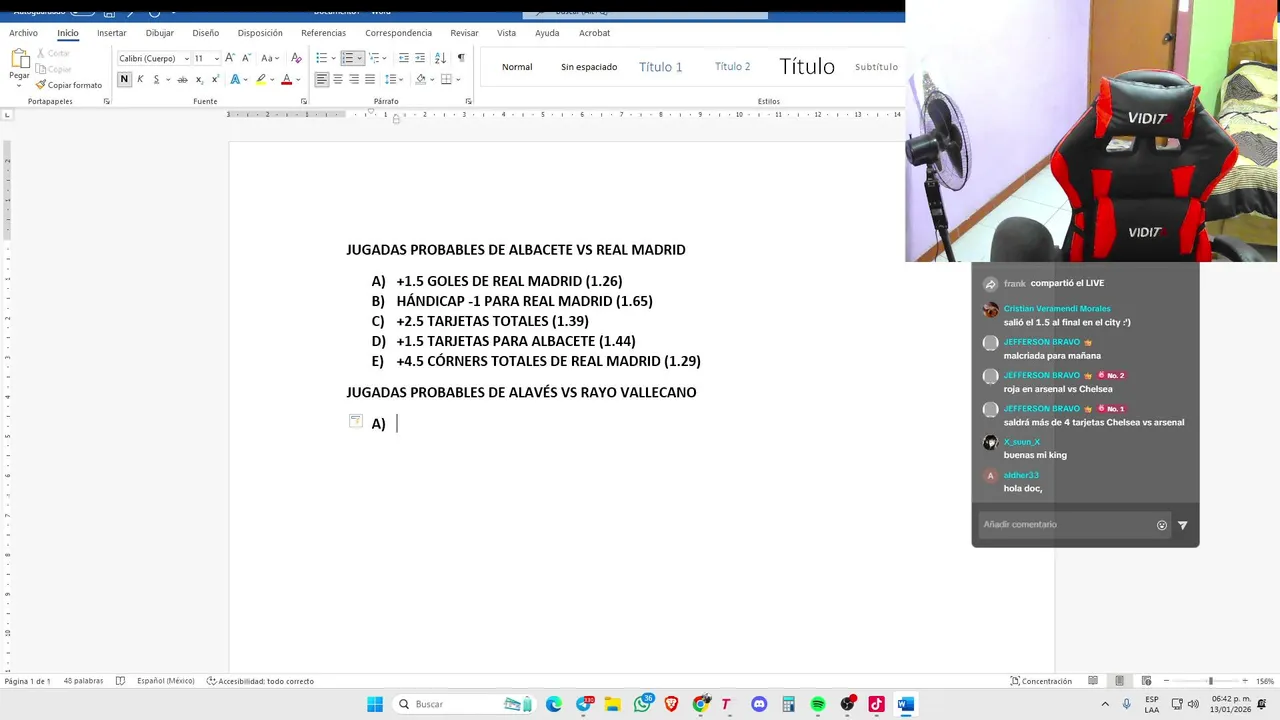Image resolution: width=1280 pixels, height=720 pixels.
Task: Switch to Revisar tab
Action: pos(464,33)
